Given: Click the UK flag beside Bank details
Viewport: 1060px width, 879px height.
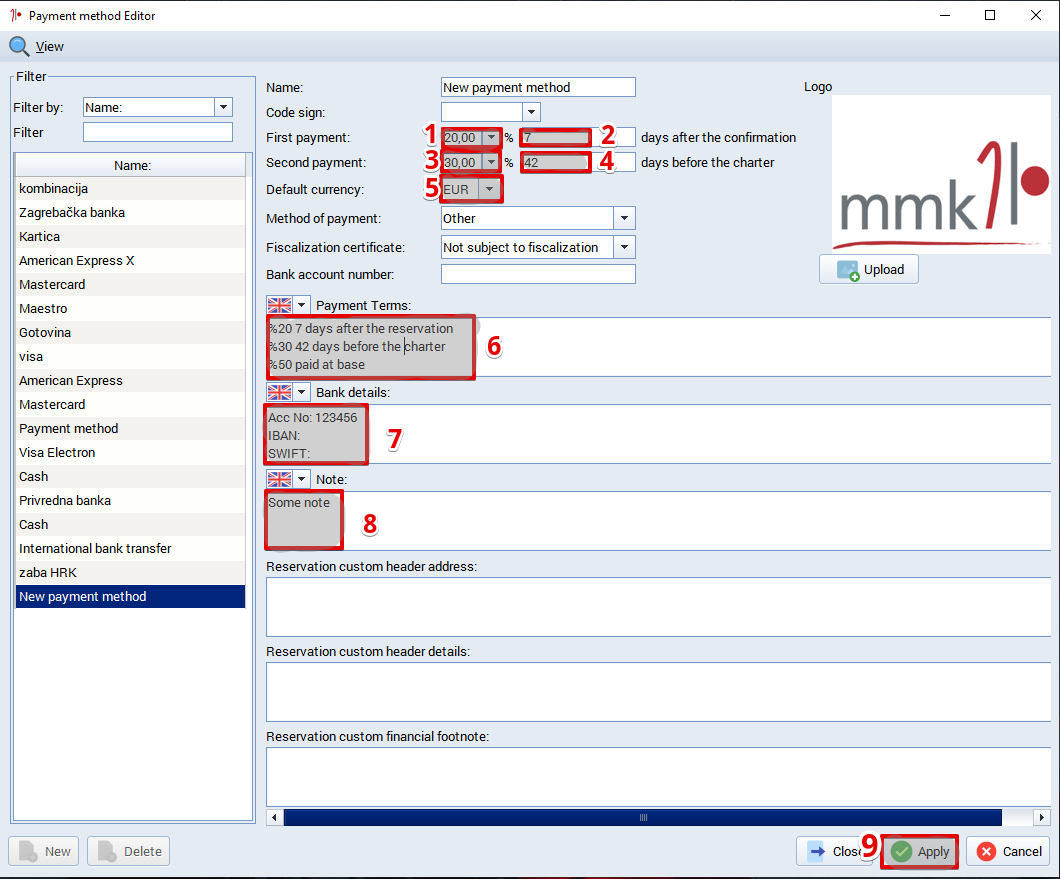Looking at the screenshot, I should (x=279, y=392).
